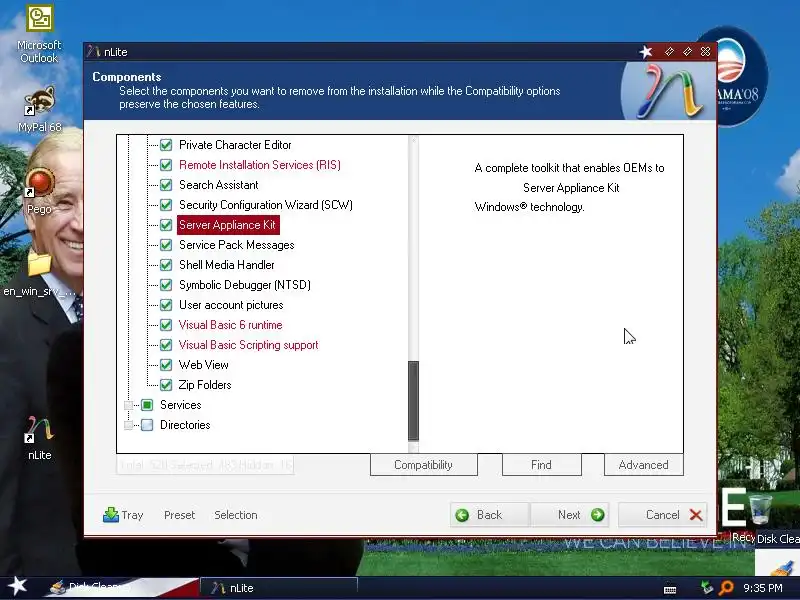The width and height of the screenshot is (800, 600).
Task: Click the magnifier search tray icon
Action: point(726,588)
